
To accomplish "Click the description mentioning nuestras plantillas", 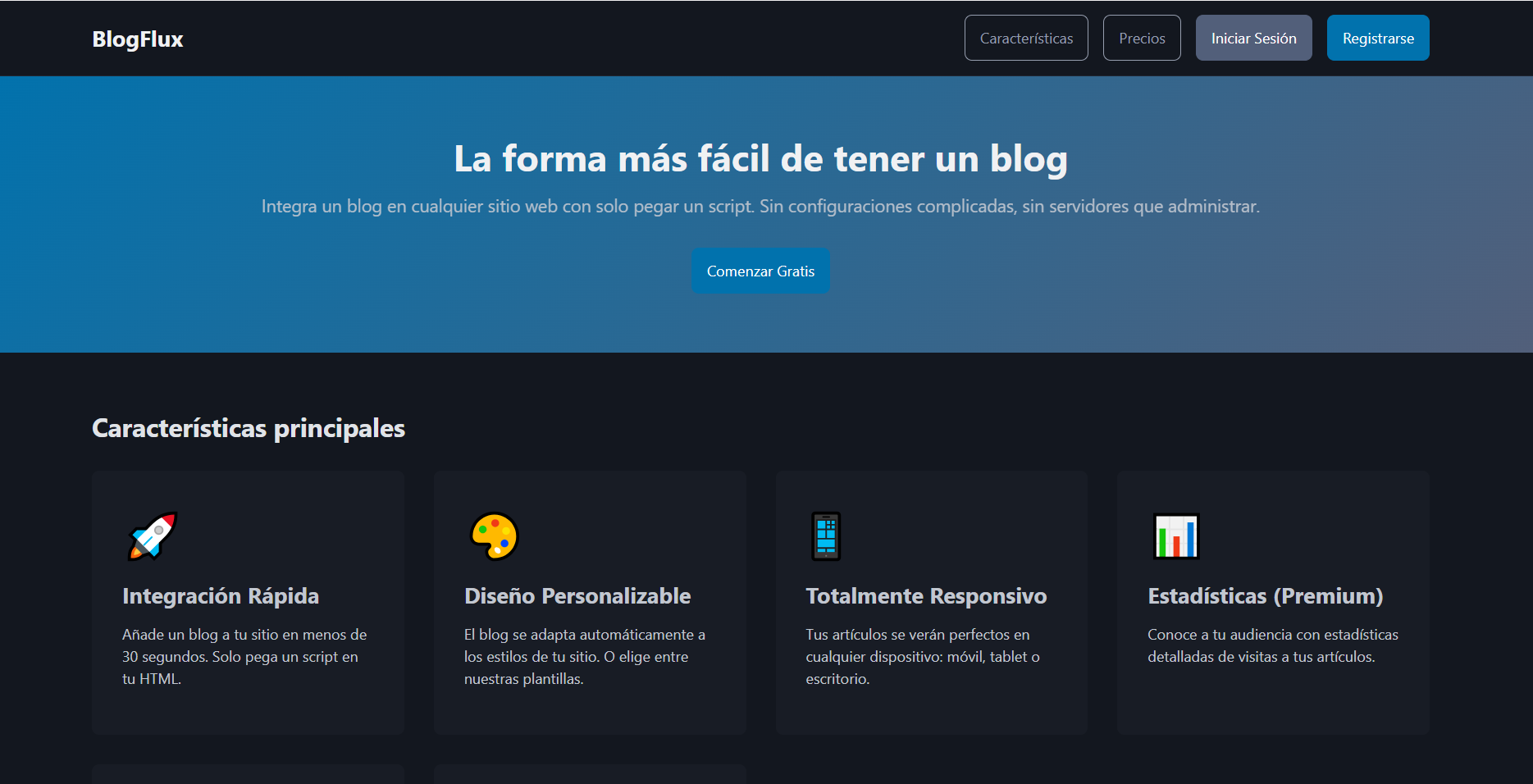I will coord(585,656).
